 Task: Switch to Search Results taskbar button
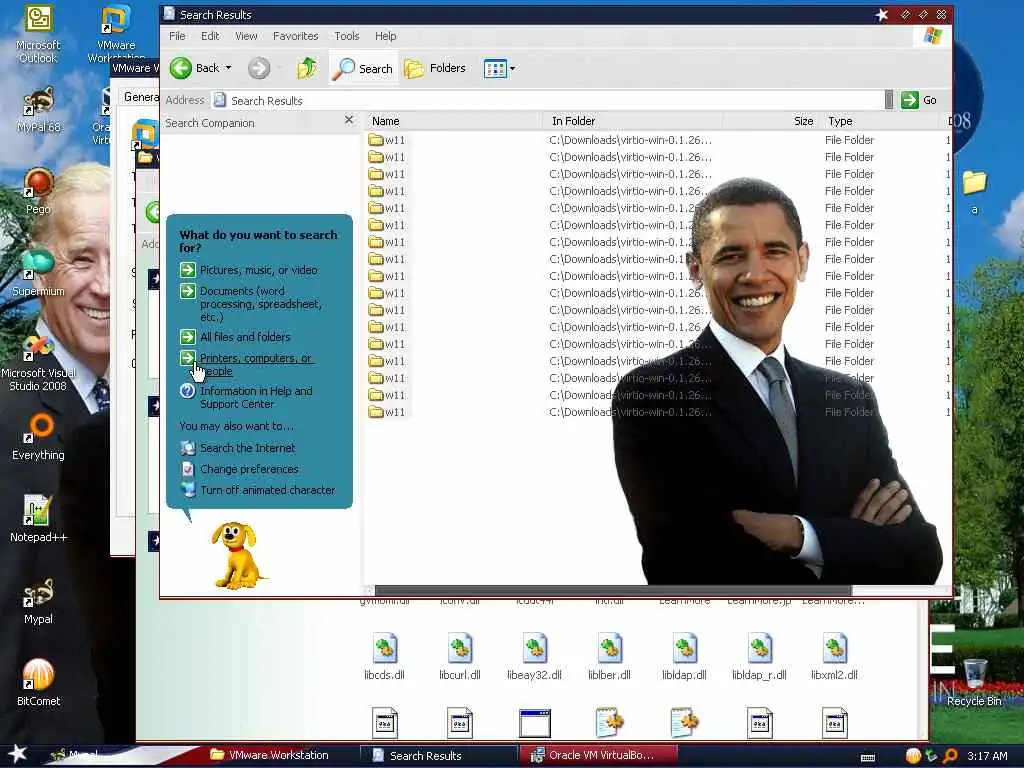pos(439,755)
